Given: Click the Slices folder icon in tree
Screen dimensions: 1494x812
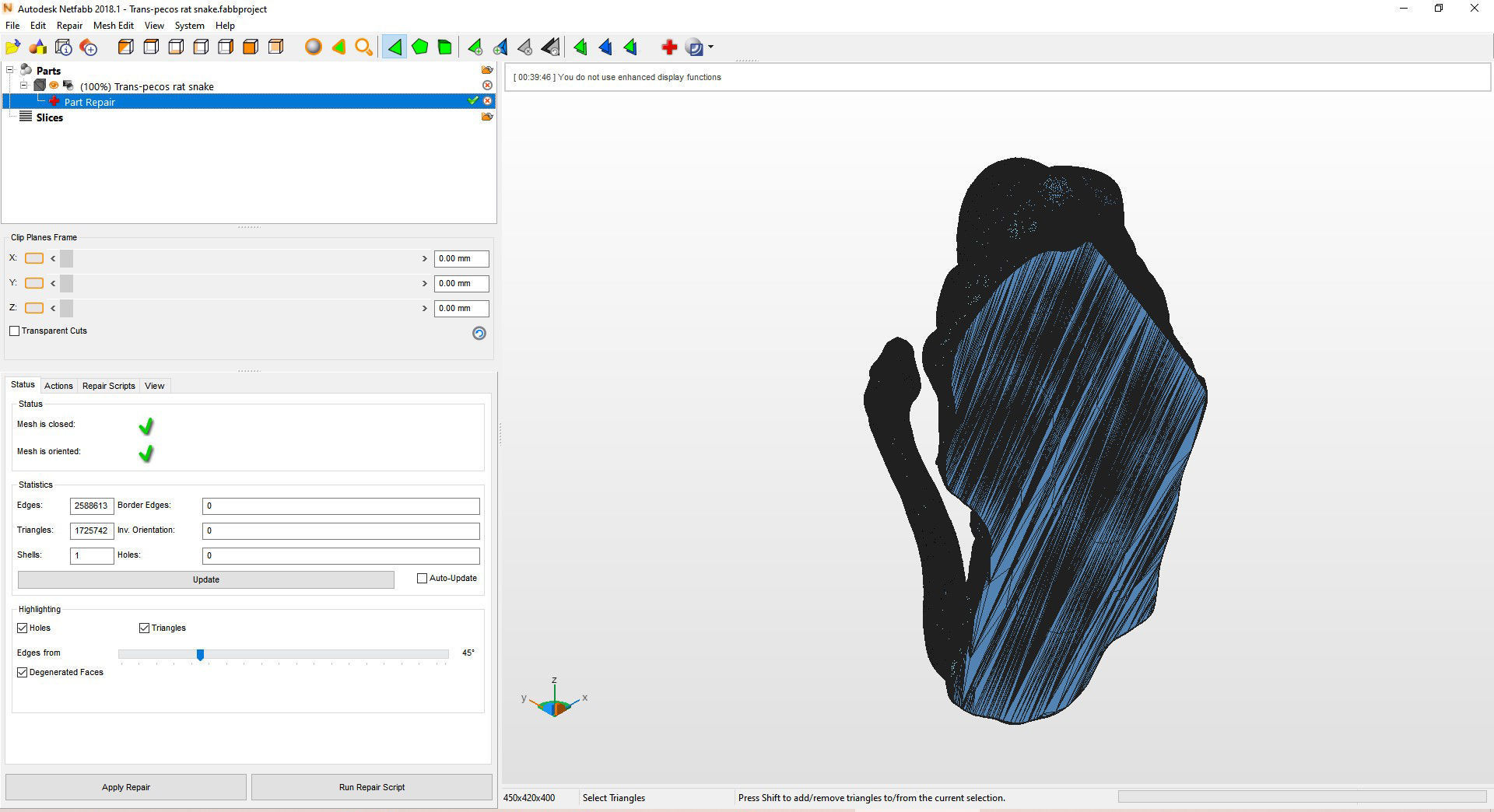Looking at the screenshot, I should click(x=487, y=117).
